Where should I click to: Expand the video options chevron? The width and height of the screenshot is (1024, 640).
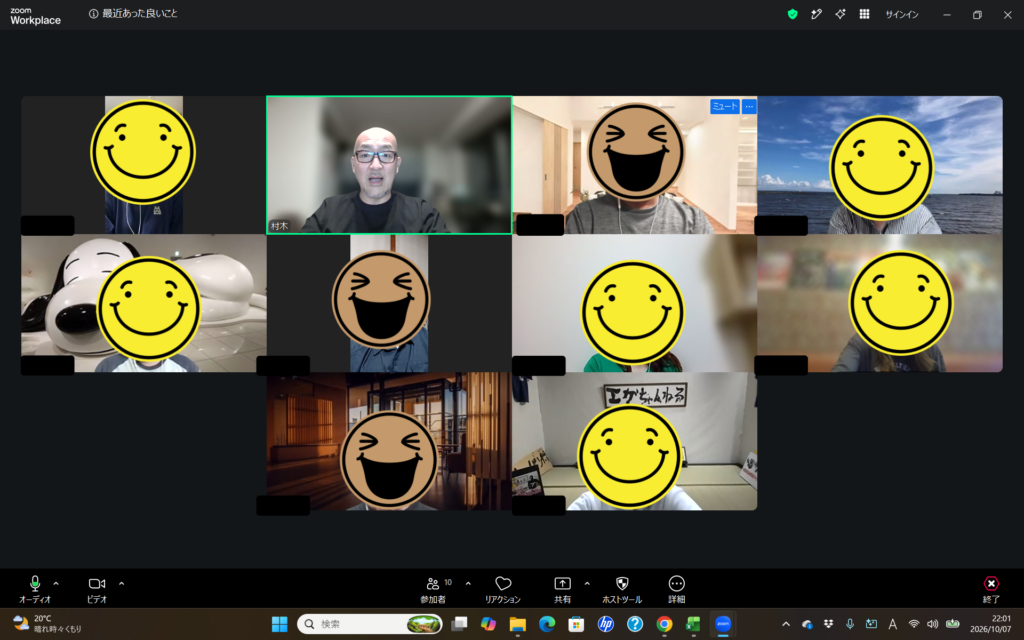tap(121, 583)
